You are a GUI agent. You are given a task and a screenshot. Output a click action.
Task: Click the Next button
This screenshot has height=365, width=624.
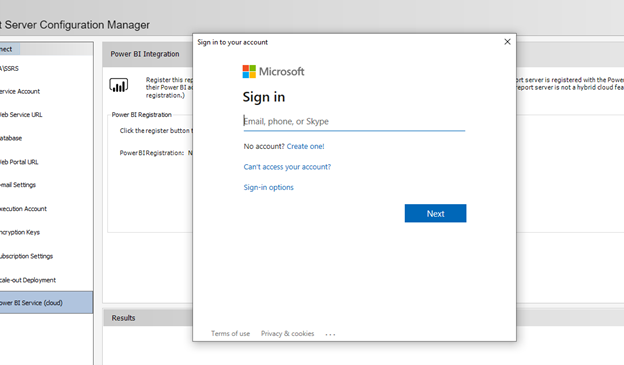(x=435, y=213)
